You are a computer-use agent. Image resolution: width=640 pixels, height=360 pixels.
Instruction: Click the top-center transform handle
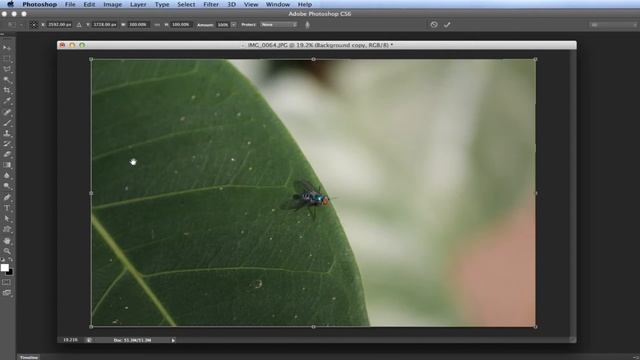pyautogui.click(x=313, y=59)
